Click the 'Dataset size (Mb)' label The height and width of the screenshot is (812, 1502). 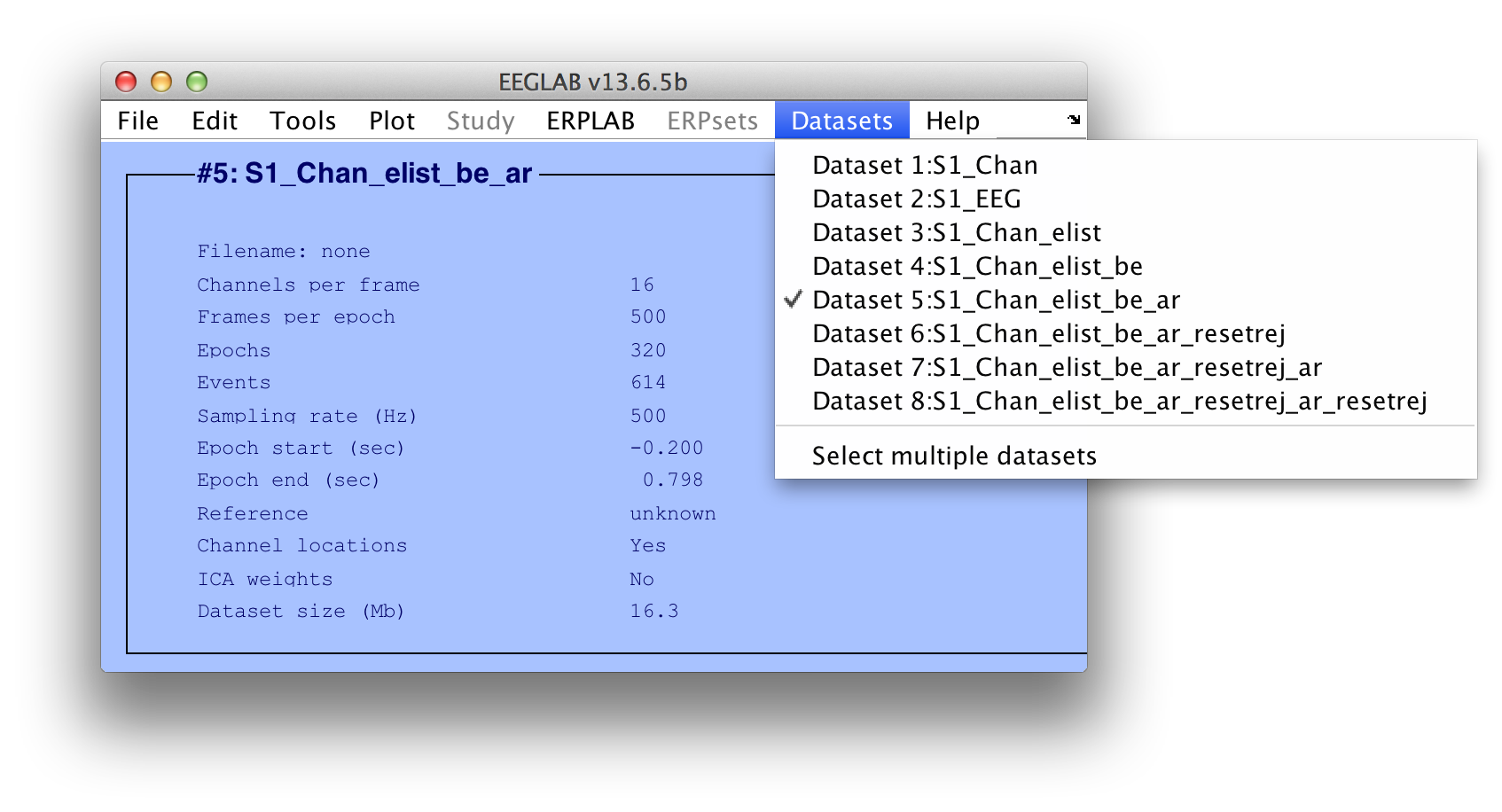[x=301, y=612]
